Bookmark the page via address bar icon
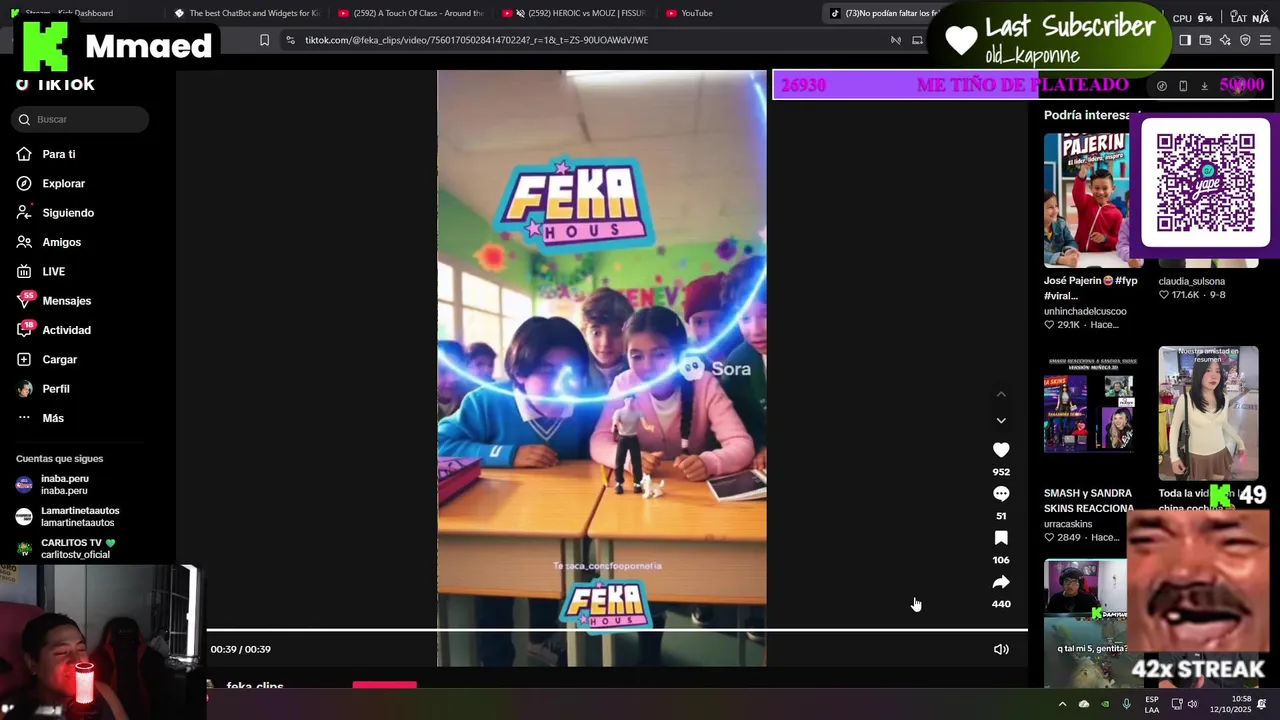This screenshot has height=720, width=1280. tap(264, 40)
